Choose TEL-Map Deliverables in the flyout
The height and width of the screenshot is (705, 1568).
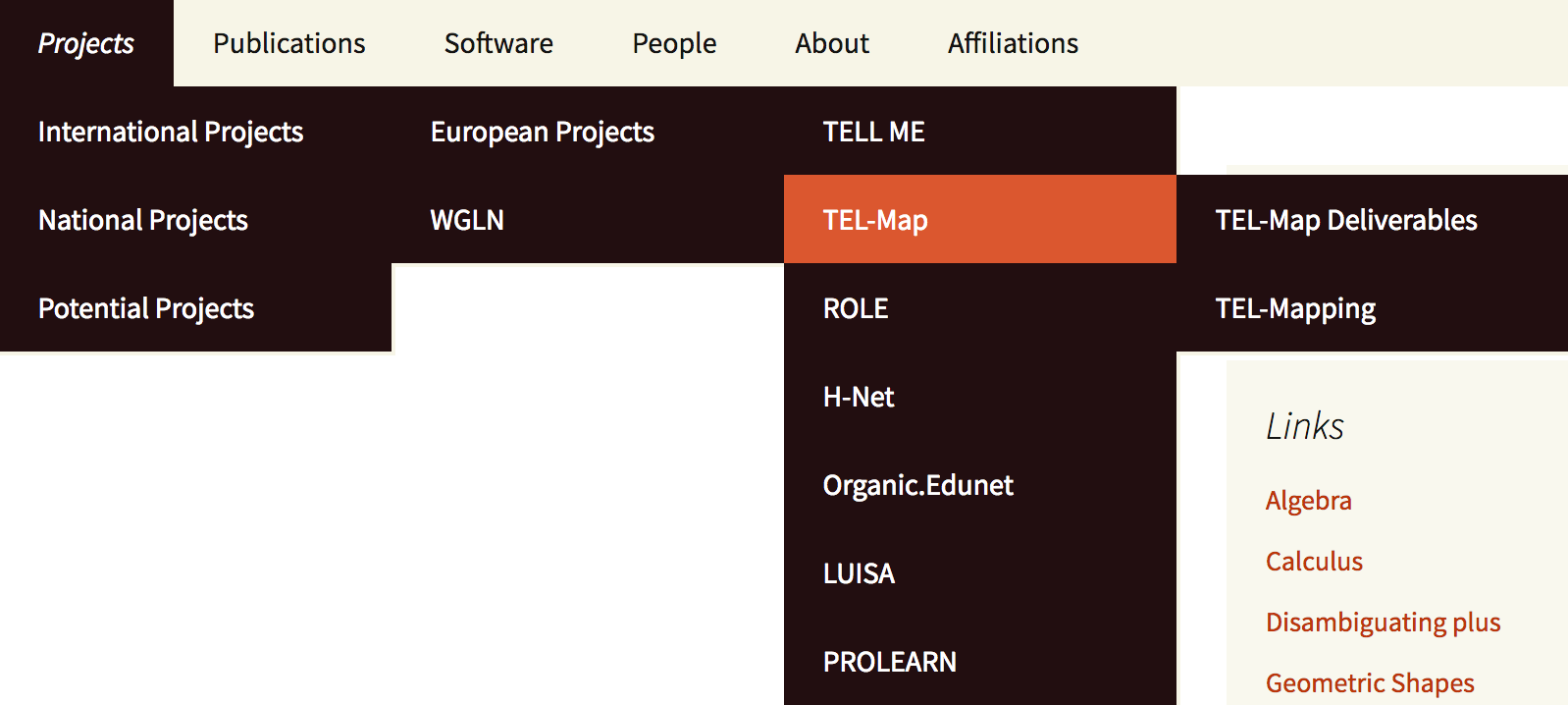1346,220
